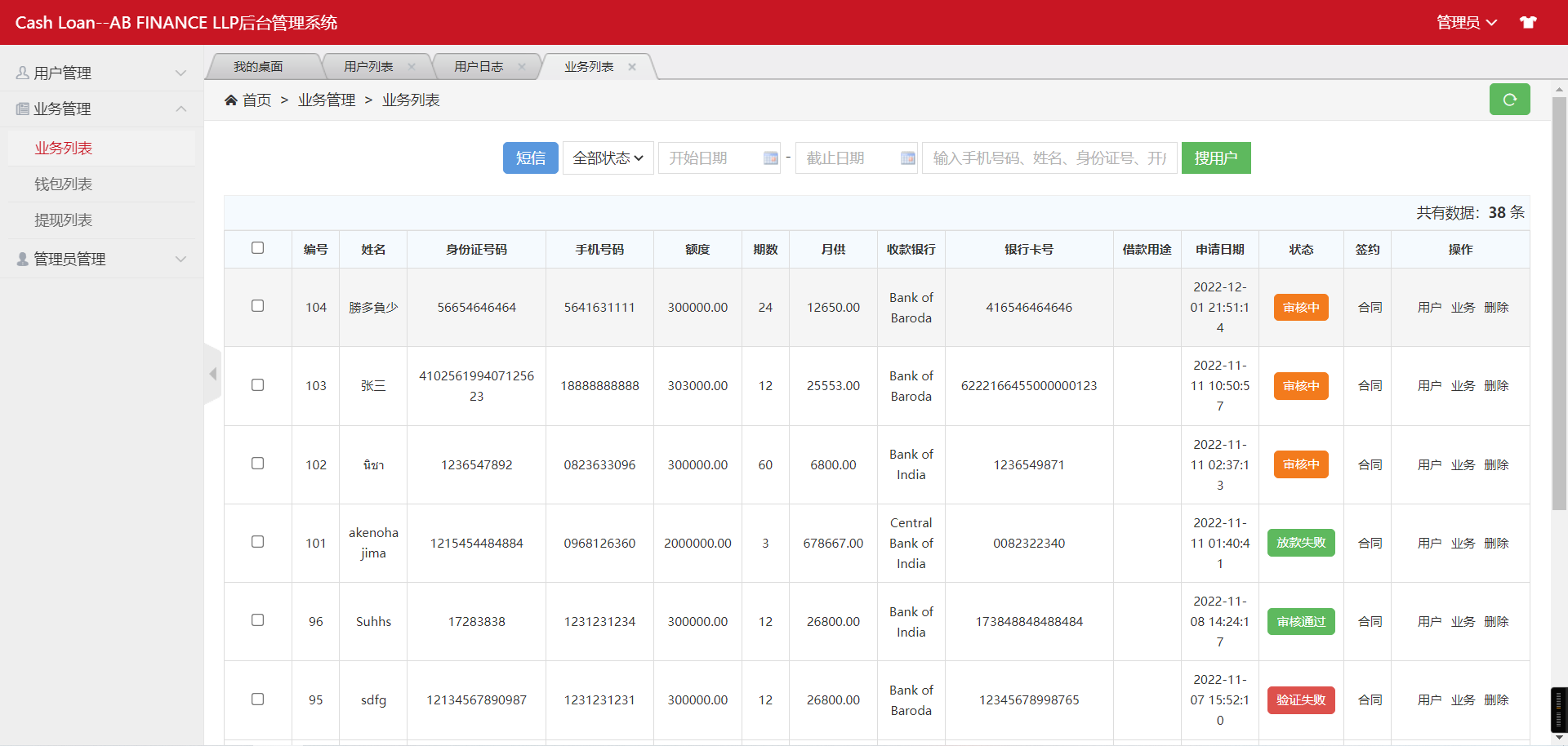Screen dimensions: 1568x746
Task: Click the vertical page scrollbar thumb
Action: [1559, 302]
